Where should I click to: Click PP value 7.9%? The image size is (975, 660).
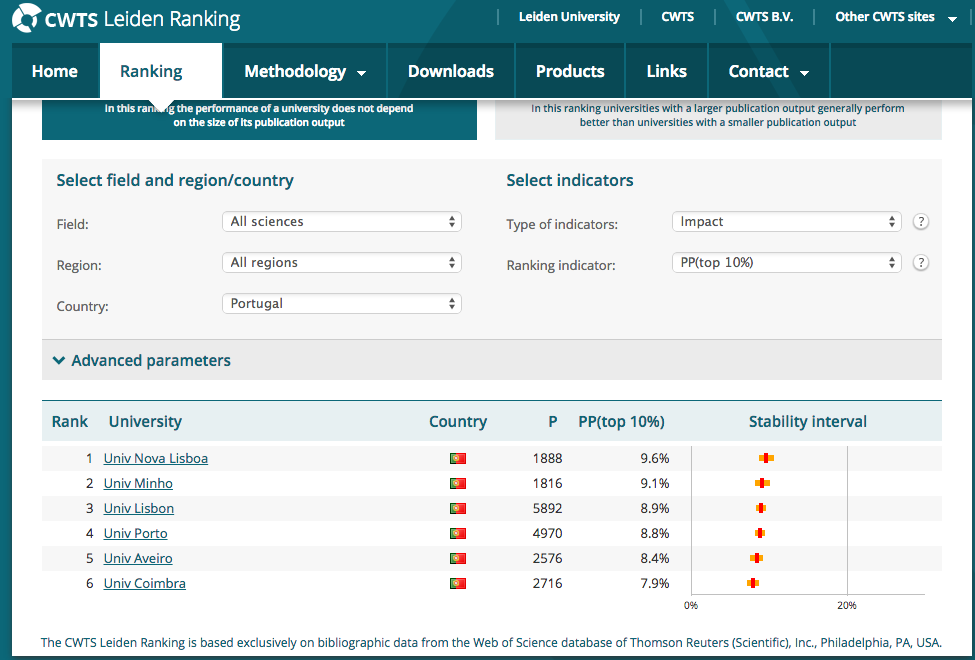(655, 583)
